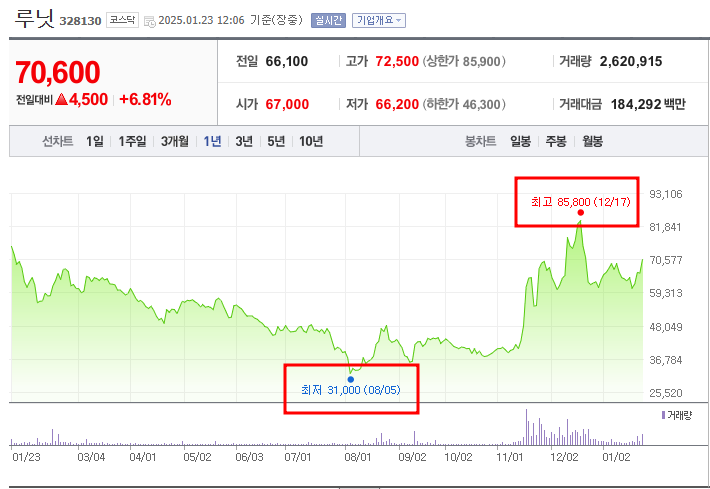Select the 3년 line chart tab
Viewport: 710px width, 489px height.
[x=244, y=141]
